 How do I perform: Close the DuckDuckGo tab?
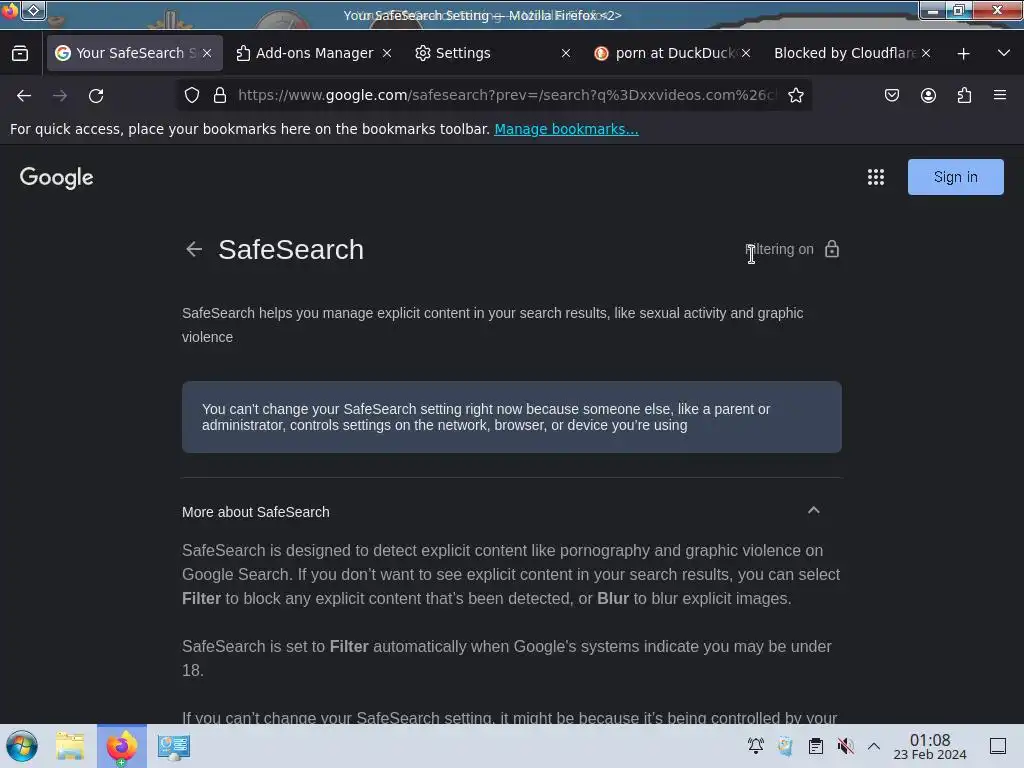(746, 53)
